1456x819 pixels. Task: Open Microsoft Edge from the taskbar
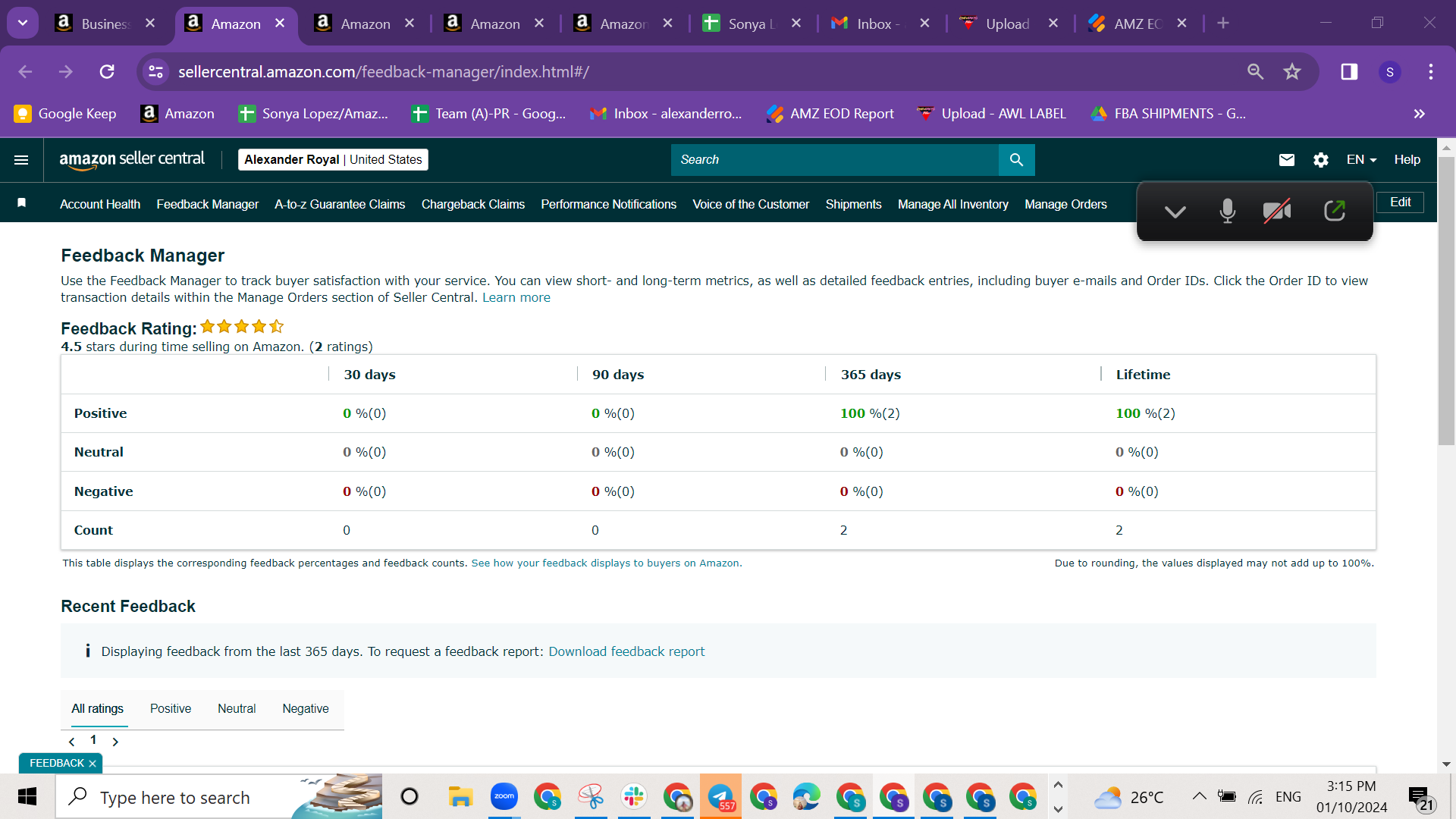coord(807,797)
